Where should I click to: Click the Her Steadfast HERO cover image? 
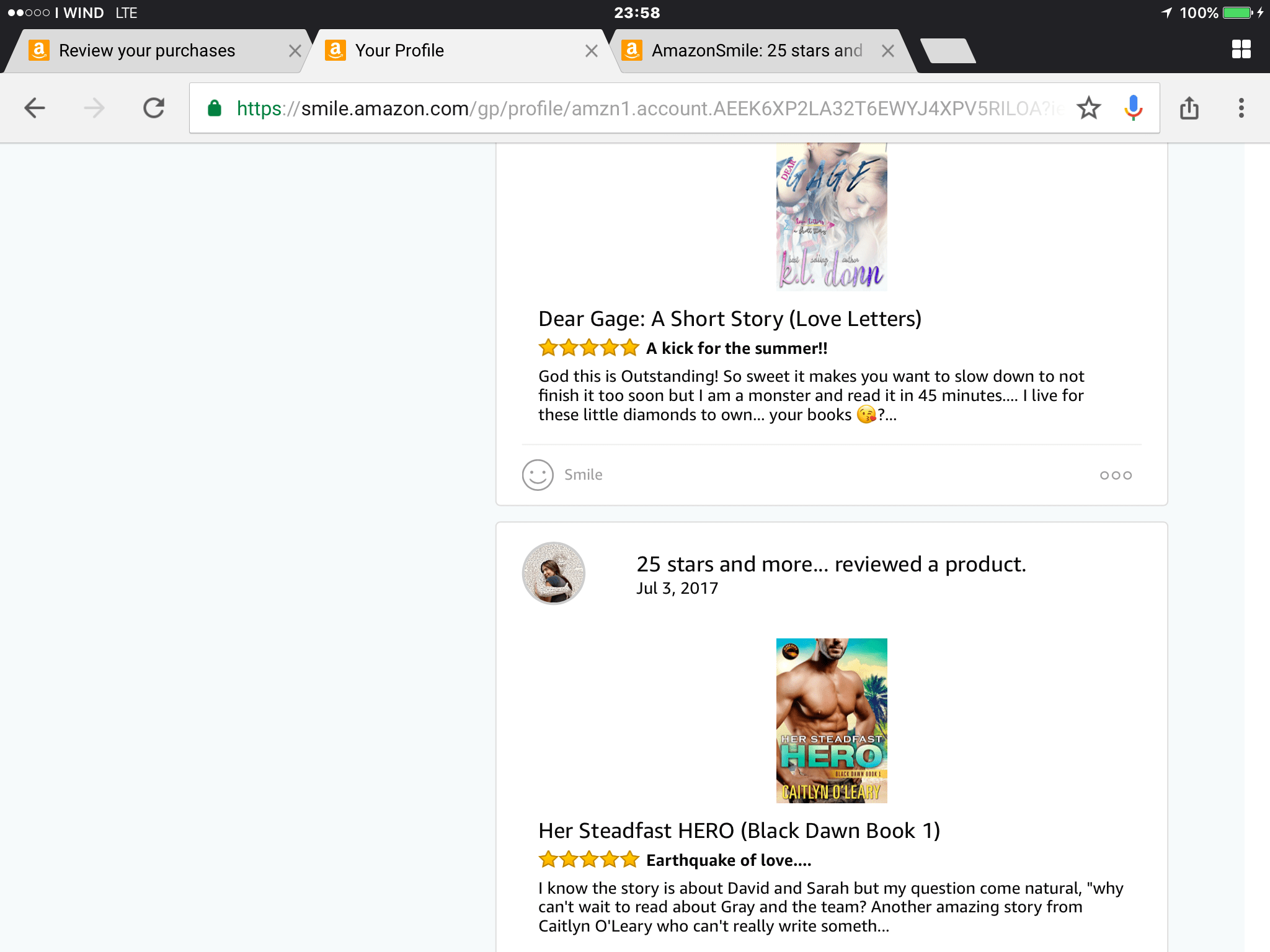pos(832,720)
